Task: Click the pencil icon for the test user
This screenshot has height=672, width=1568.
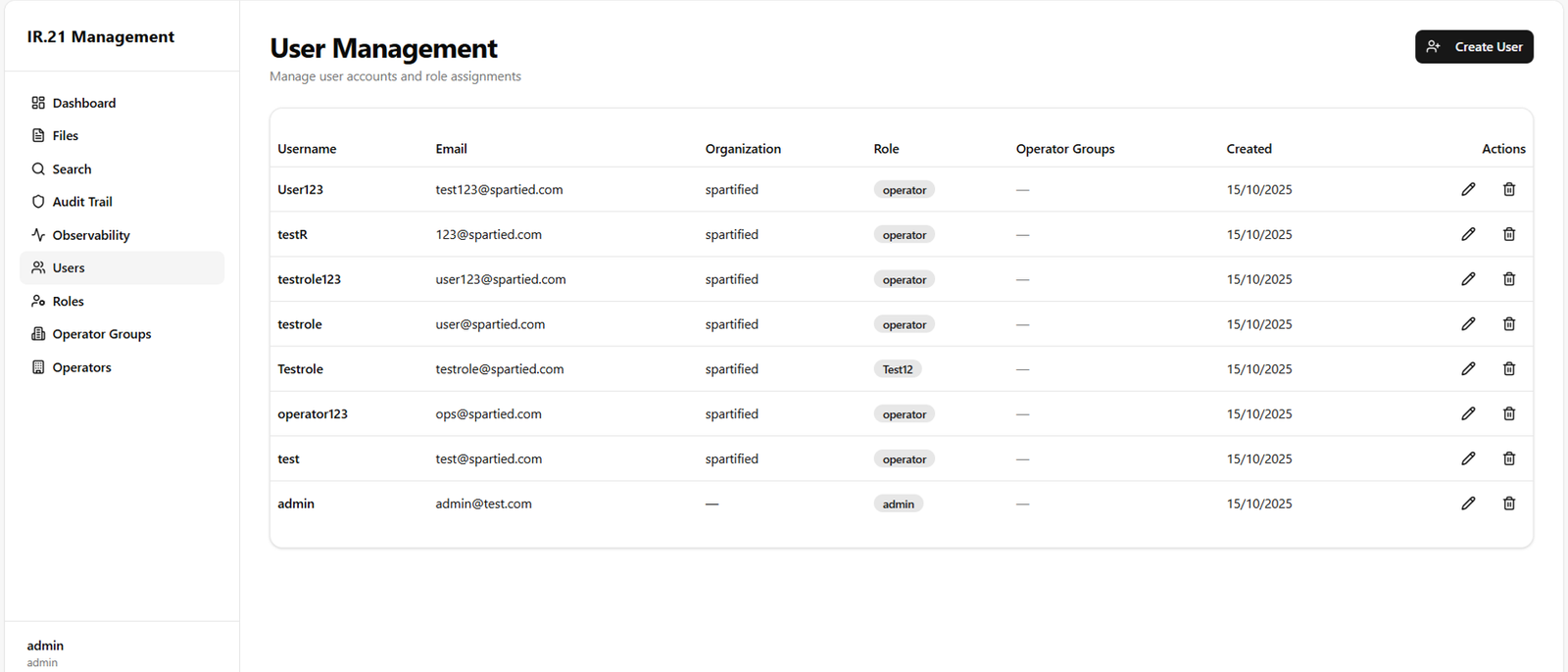Action: (1468, 458)
